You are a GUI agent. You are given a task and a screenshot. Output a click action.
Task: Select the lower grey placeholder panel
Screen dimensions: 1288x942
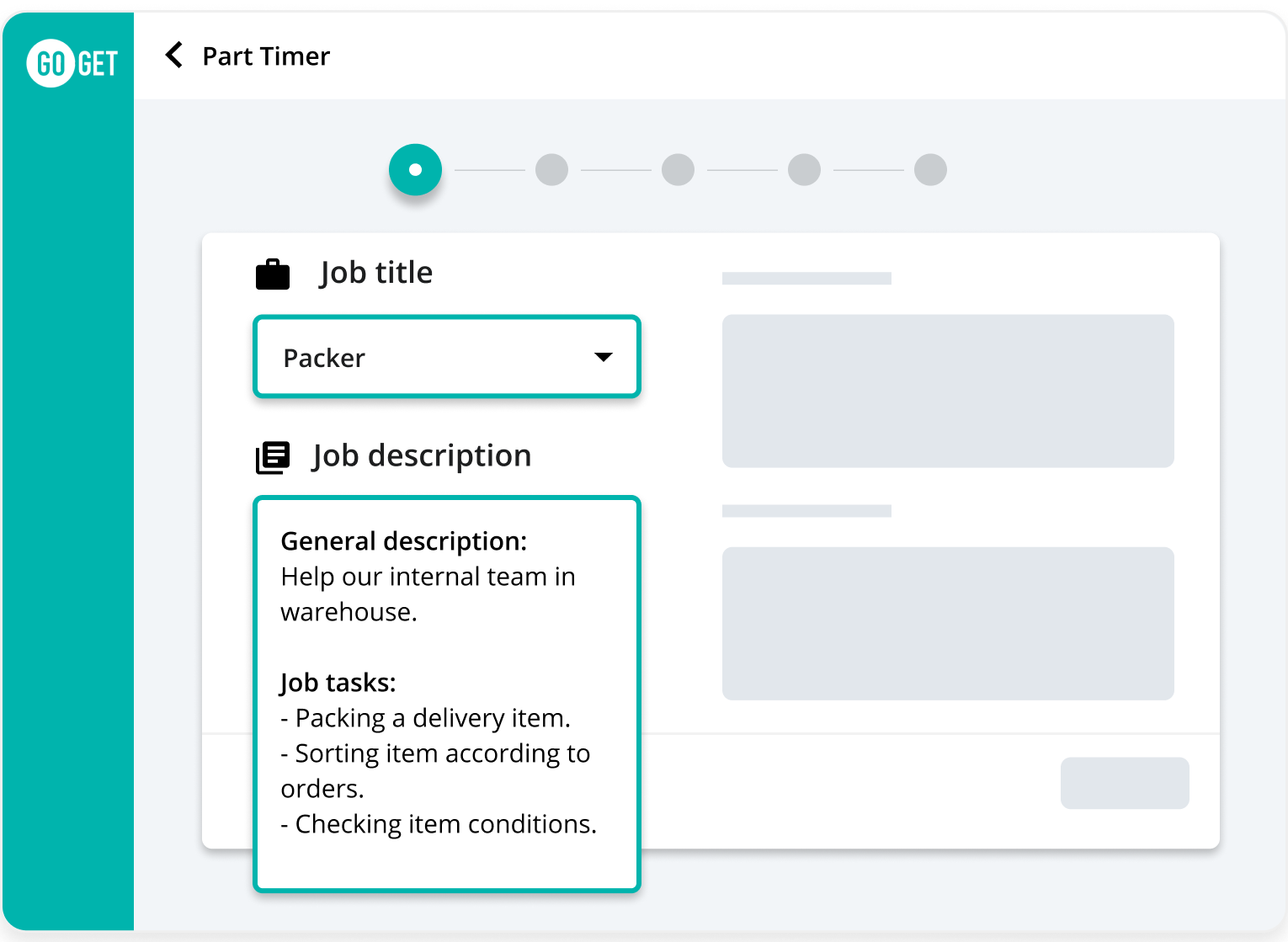click(948, 623)
